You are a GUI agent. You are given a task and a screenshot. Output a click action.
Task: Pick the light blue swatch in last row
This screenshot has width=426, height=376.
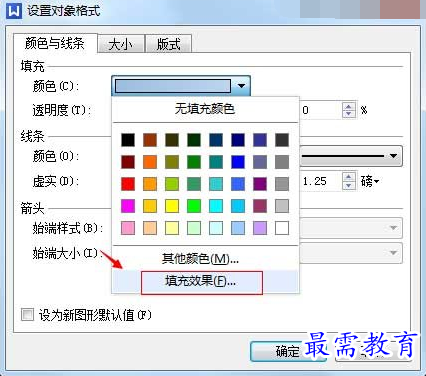coord(238,228)
